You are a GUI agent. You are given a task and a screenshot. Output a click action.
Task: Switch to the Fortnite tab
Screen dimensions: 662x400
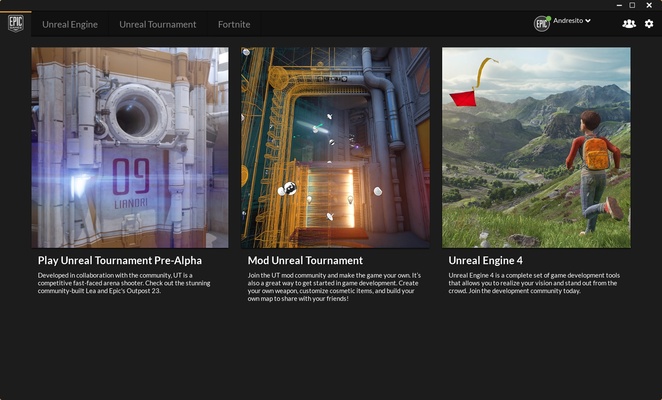click(234, 24)
